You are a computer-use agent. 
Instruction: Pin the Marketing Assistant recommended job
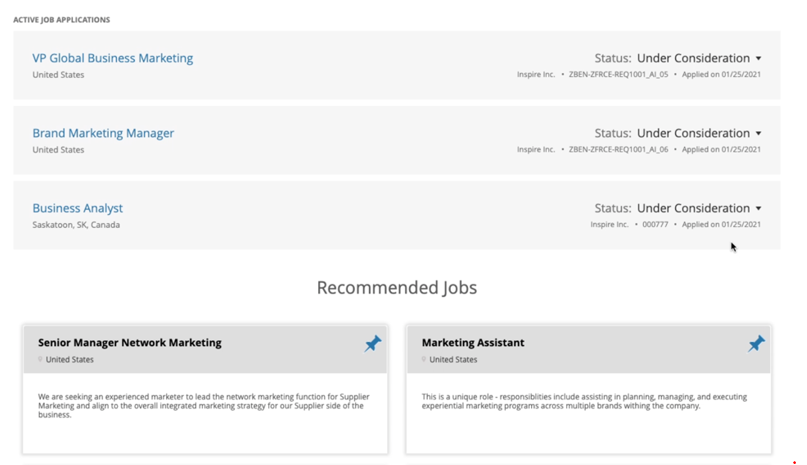click(756, 344)
